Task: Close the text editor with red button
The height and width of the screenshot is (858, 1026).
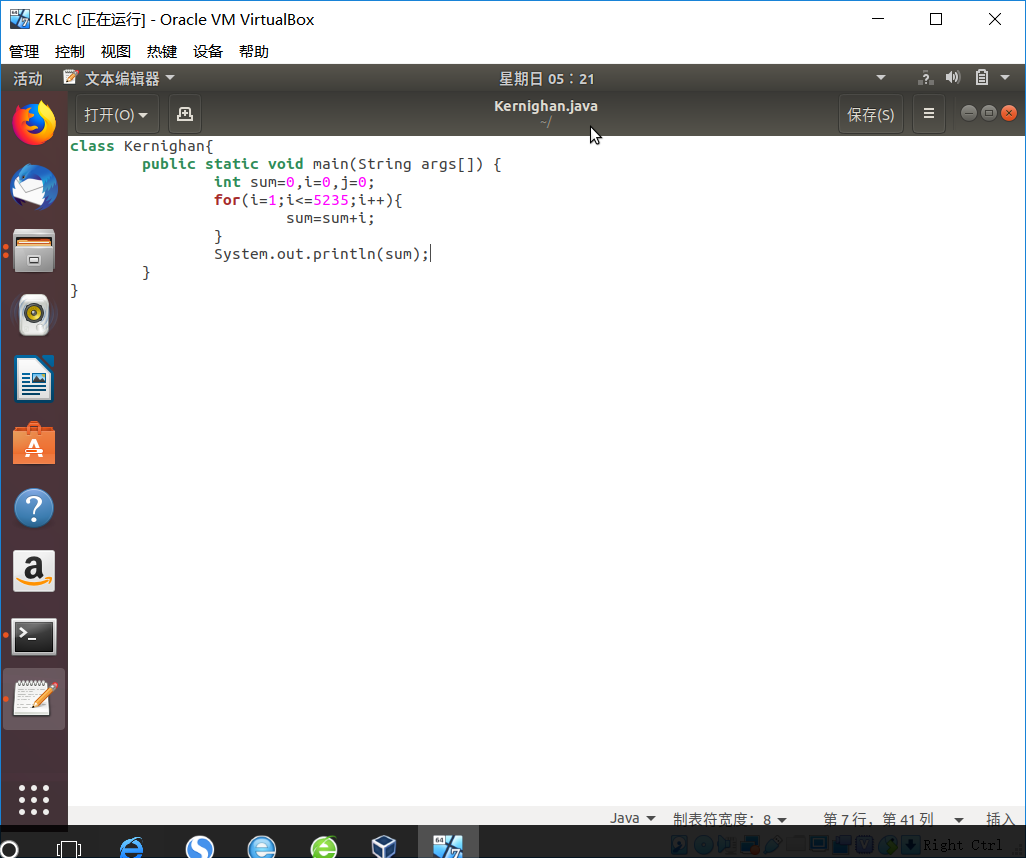Action: coord(1010,113)
